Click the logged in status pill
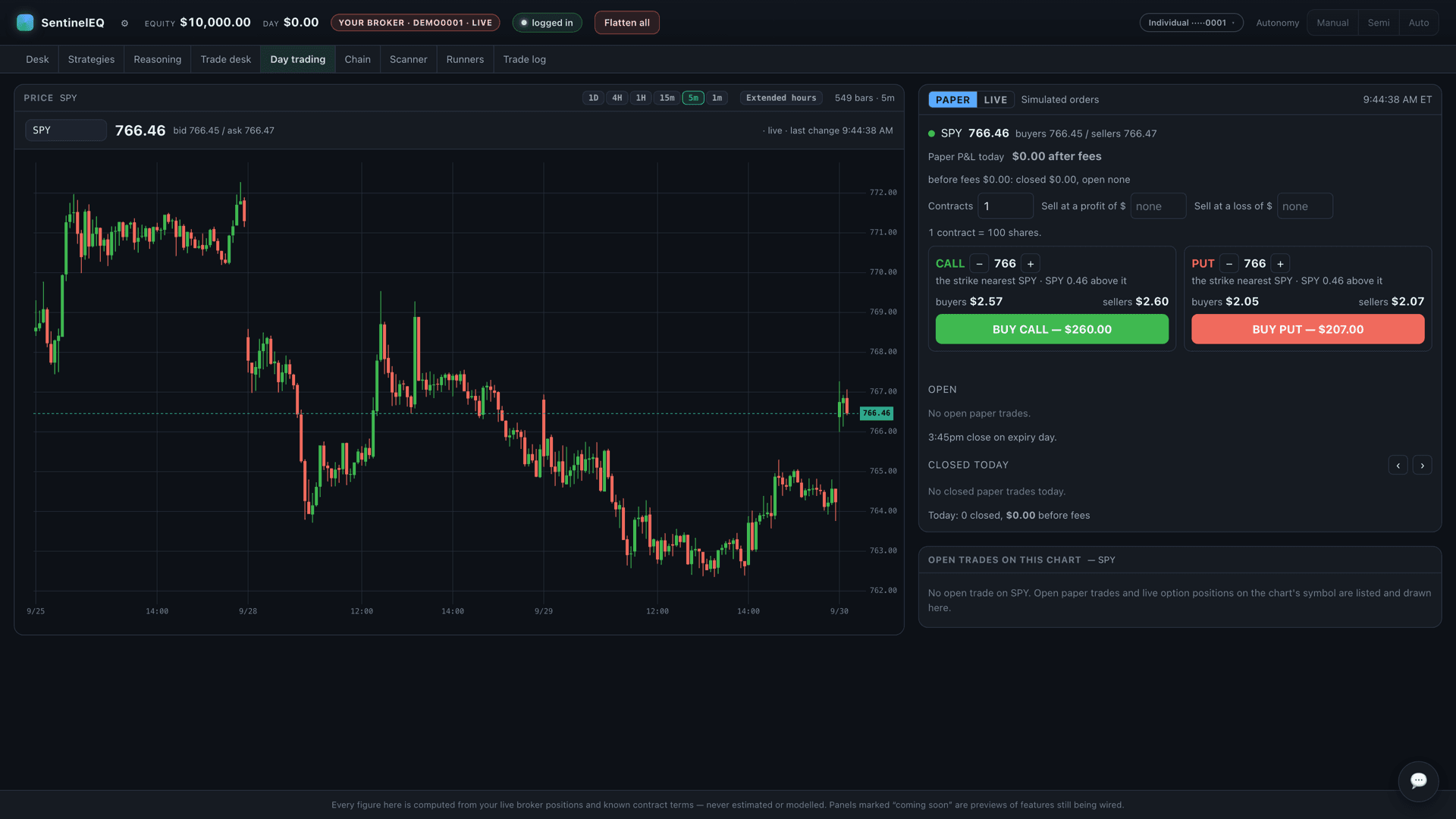1456x819 pixels. 547,23
